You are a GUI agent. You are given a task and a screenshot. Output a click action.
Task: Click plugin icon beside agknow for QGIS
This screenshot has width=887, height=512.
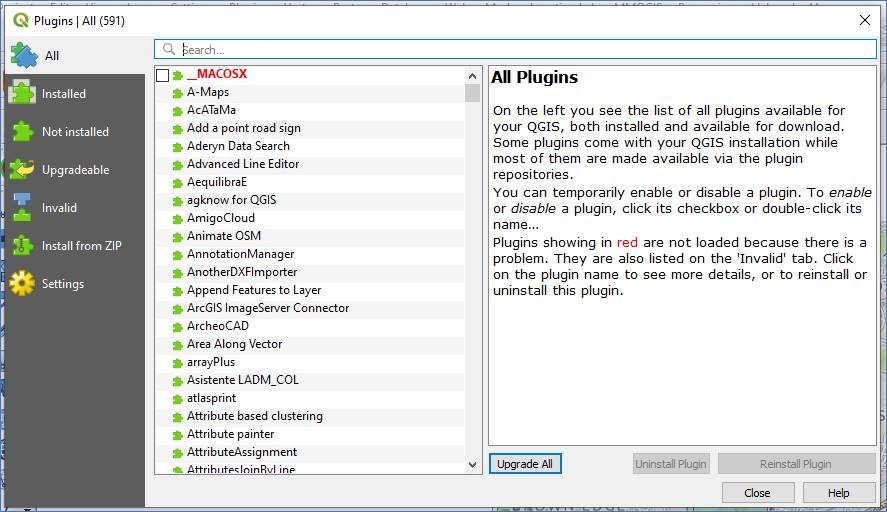[x=178, y=201]
